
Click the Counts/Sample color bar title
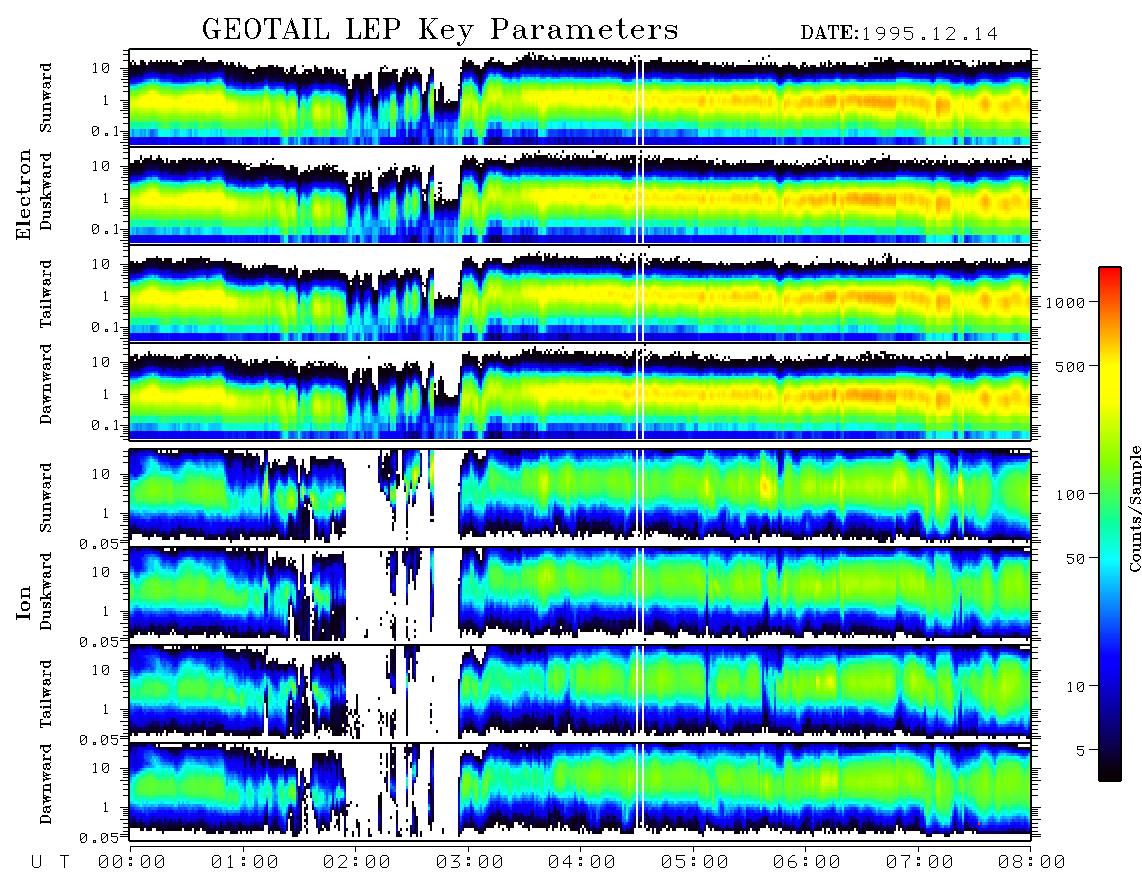tap(1134, 509)
